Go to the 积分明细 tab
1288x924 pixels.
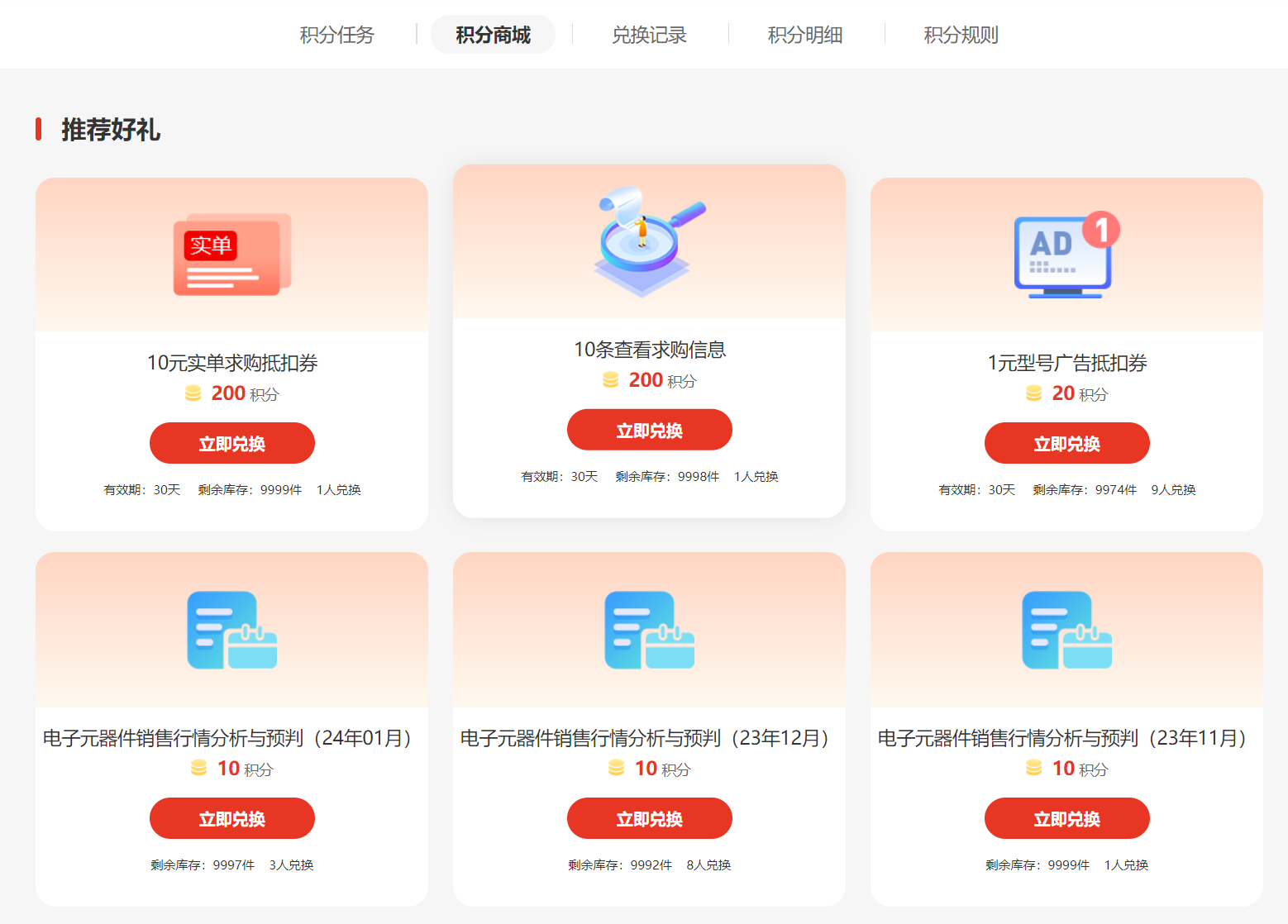tap(805, 35)
